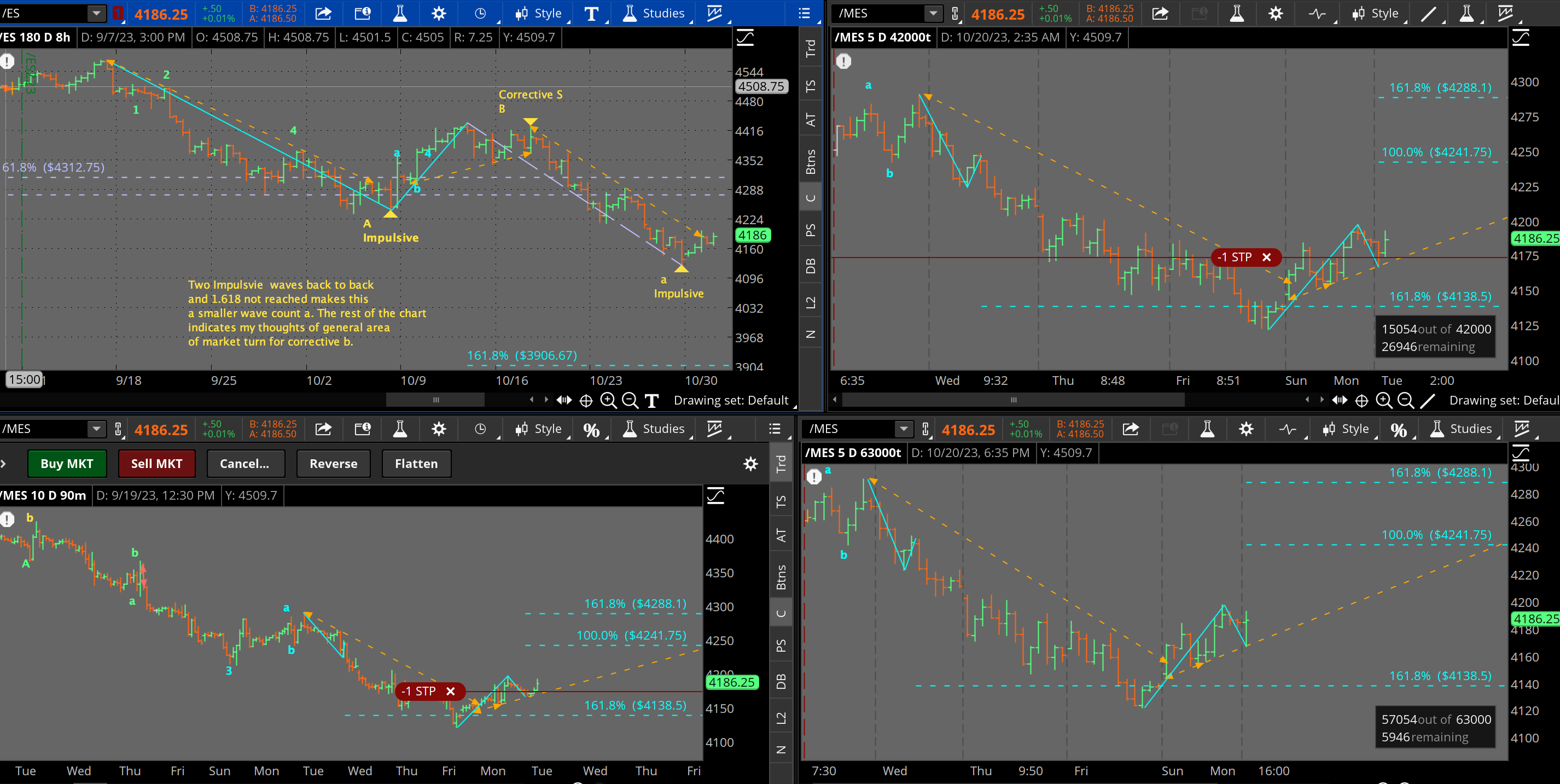Switch to TS tab beside /MES 90m chart
The height and width of the screenshot is (784, 1560).
[781, 502]
